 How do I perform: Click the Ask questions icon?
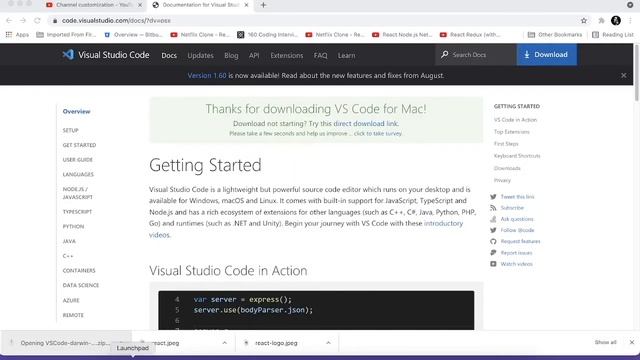tap(493, 219)
